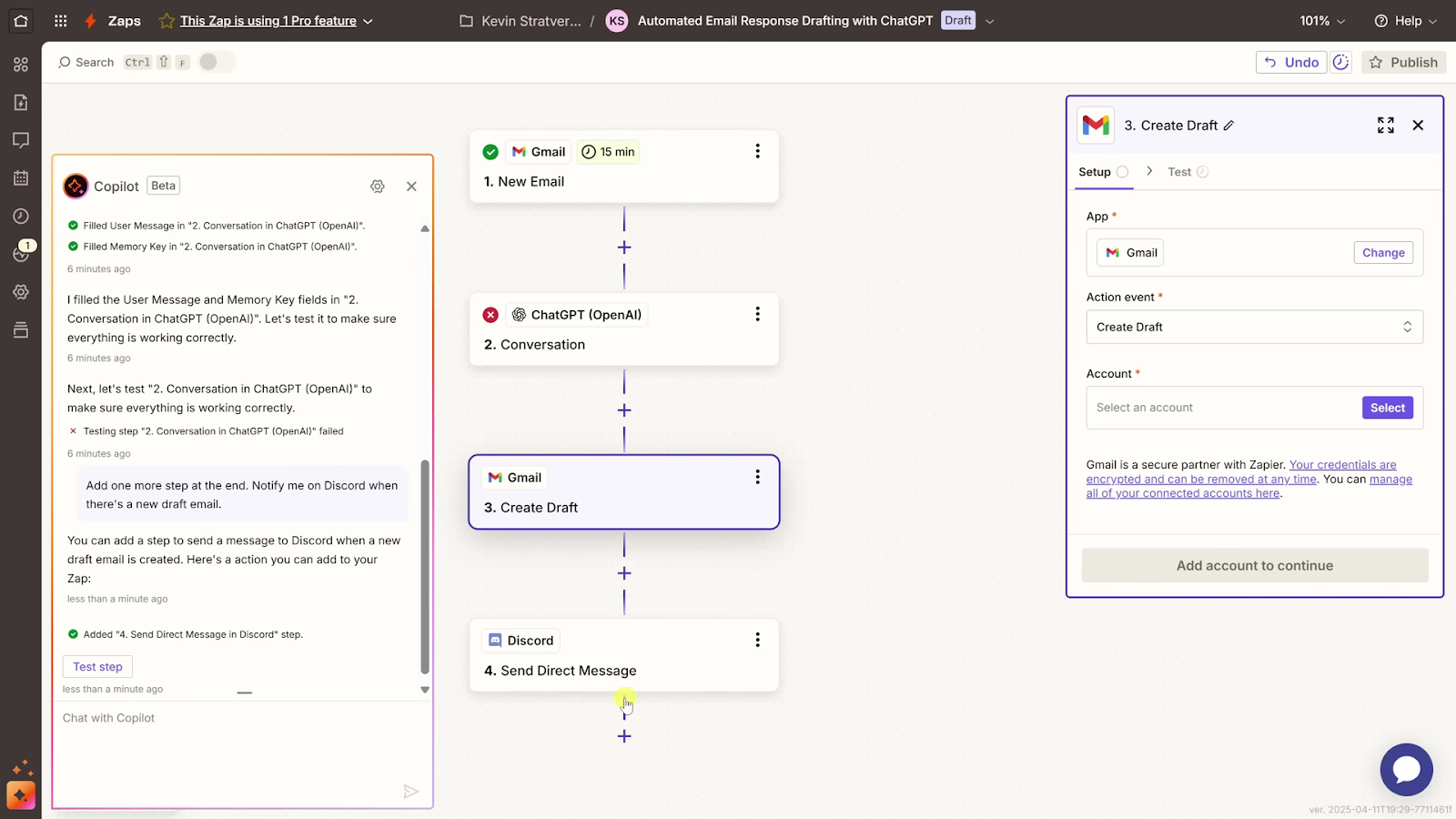Click Test step in Copilot
1456x819 pixels.
coord(97,667)
